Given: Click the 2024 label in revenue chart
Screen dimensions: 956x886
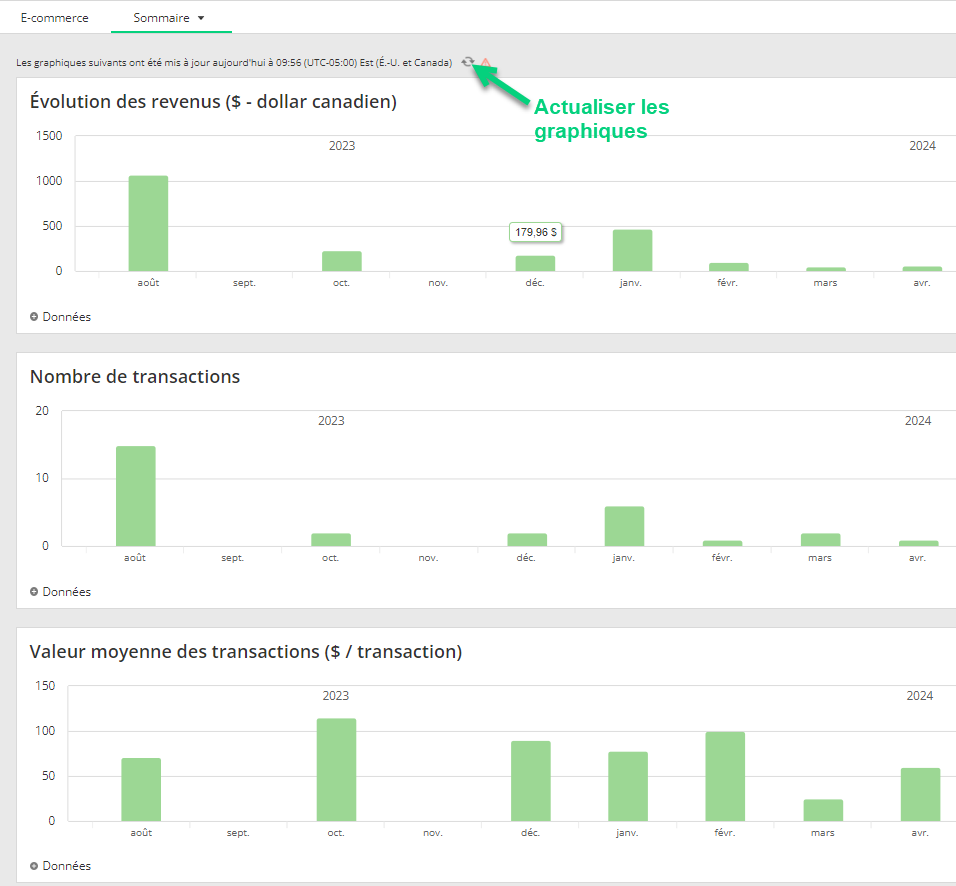Looking at the screenshot, I should [x=922, y=146].
